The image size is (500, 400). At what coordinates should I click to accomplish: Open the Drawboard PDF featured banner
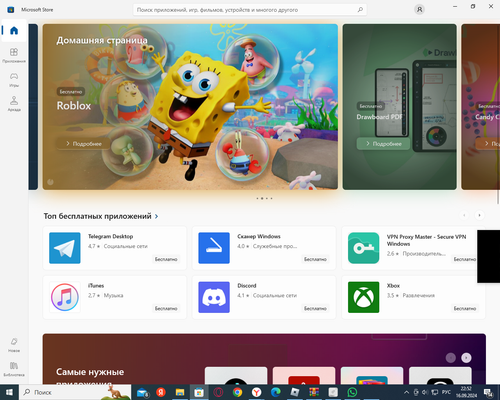pos(400,107)
